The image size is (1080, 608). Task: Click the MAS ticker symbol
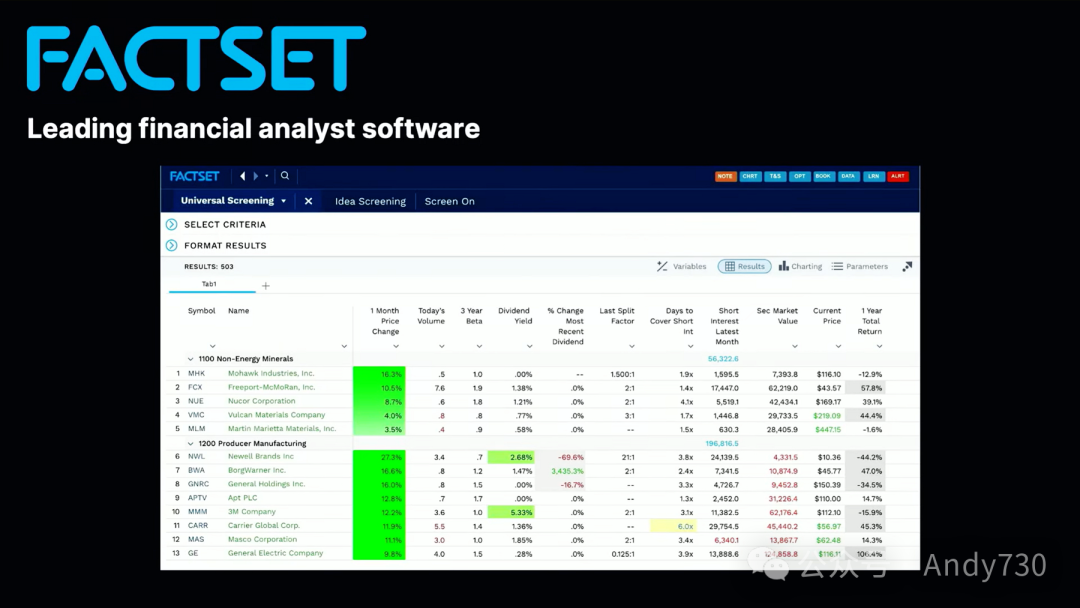(196, 539)
